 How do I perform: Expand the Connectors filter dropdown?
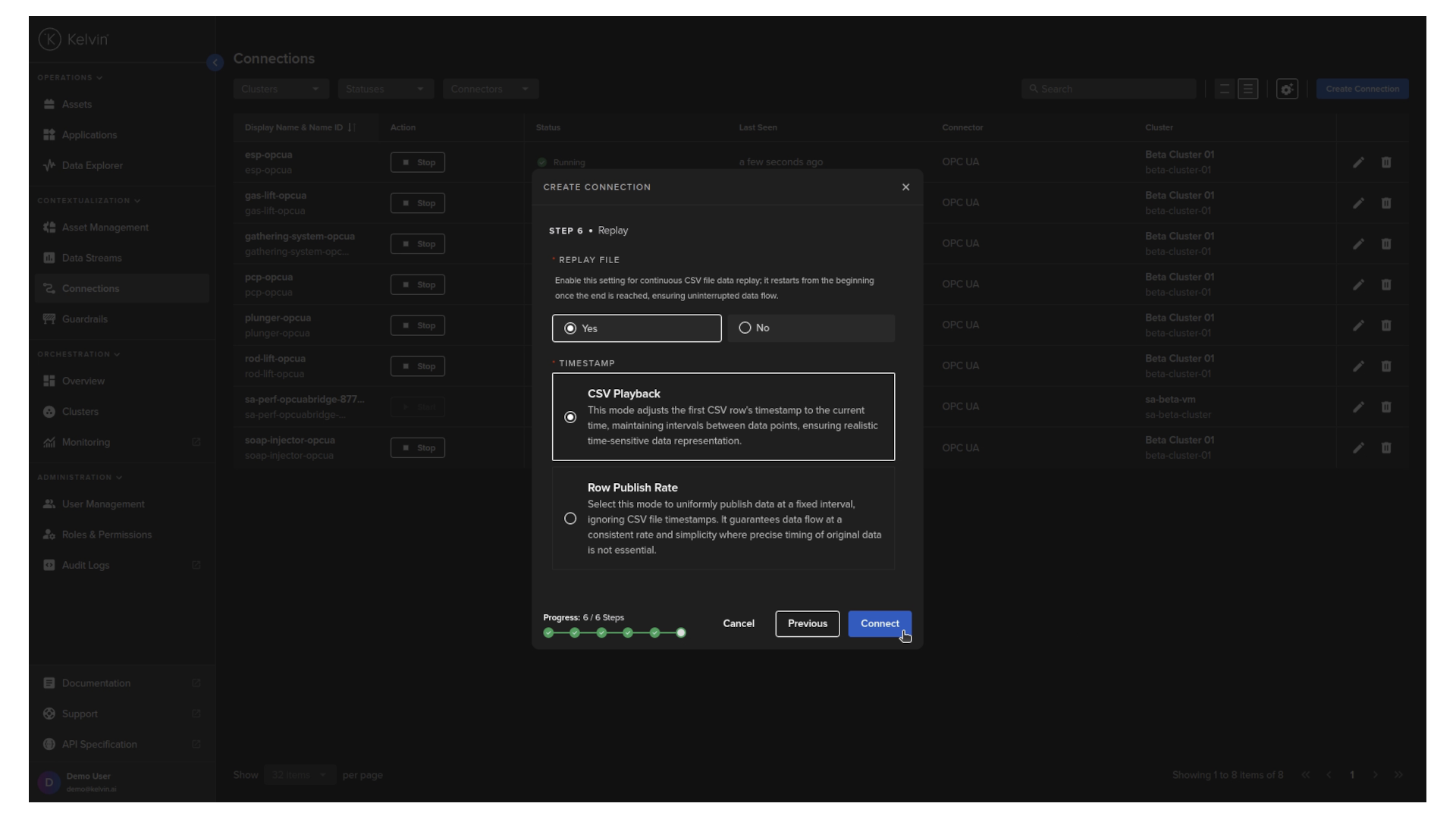490,89
